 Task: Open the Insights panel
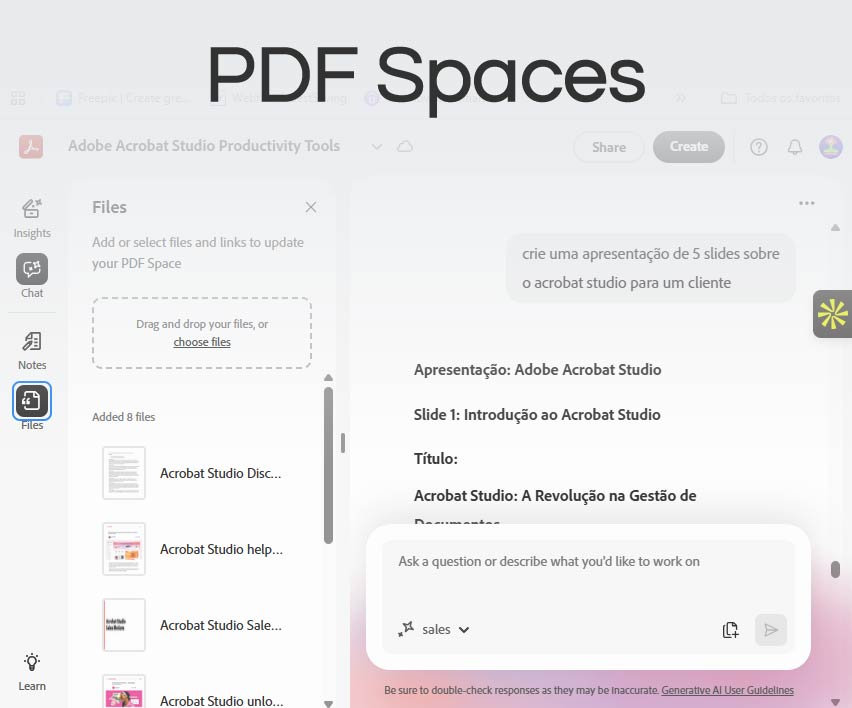point(32,218)
